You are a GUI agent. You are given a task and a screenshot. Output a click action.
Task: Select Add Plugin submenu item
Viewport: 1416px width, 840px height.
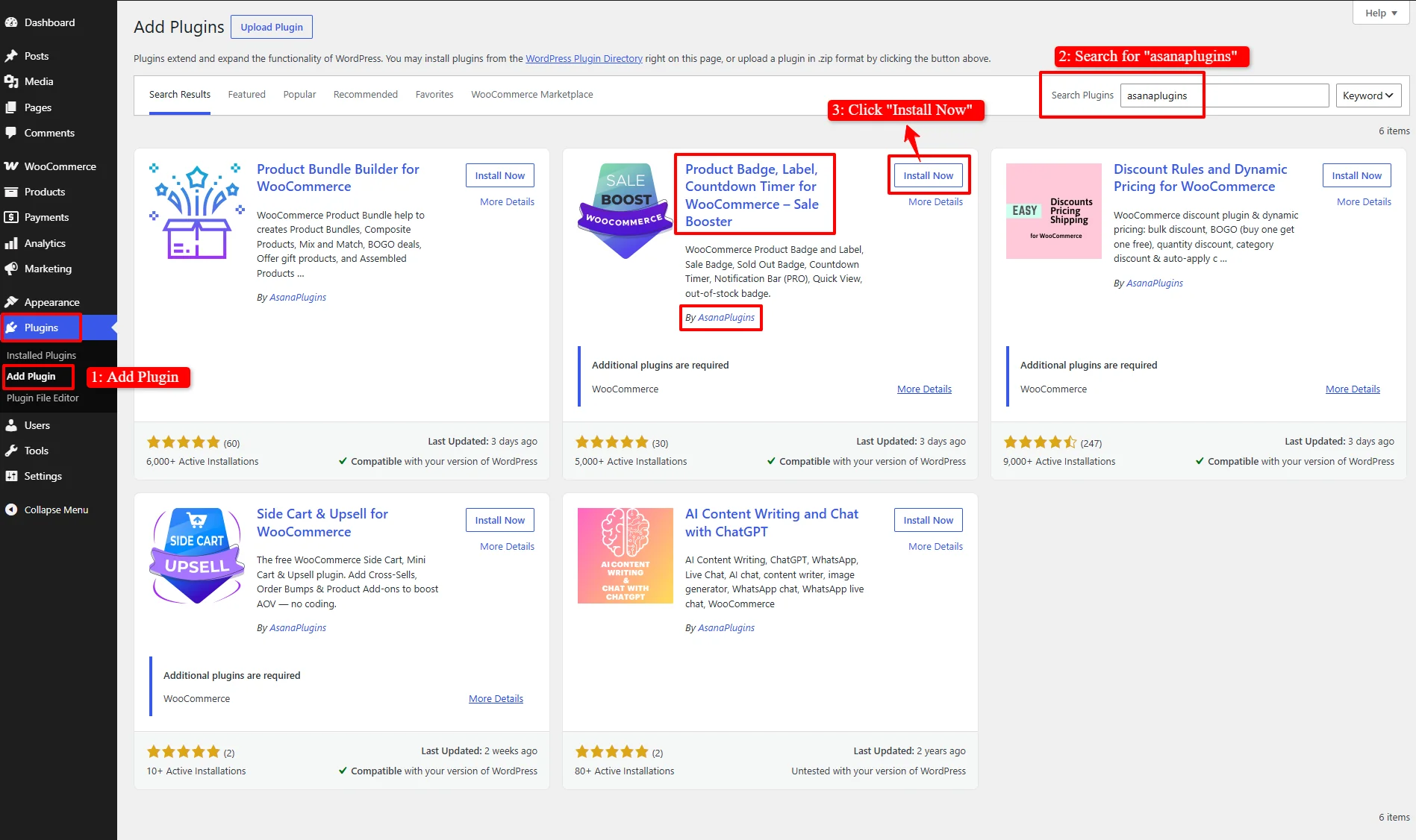[31, 376]
